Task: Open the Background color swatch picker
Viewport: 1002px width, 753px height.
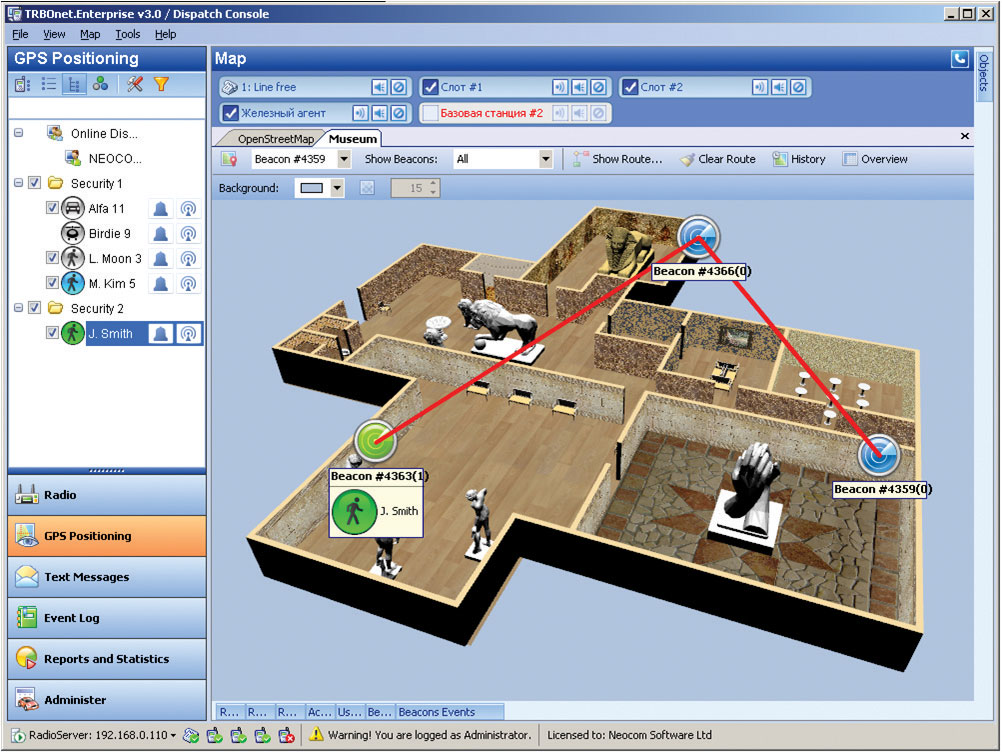Action: (x=337, y=188)
